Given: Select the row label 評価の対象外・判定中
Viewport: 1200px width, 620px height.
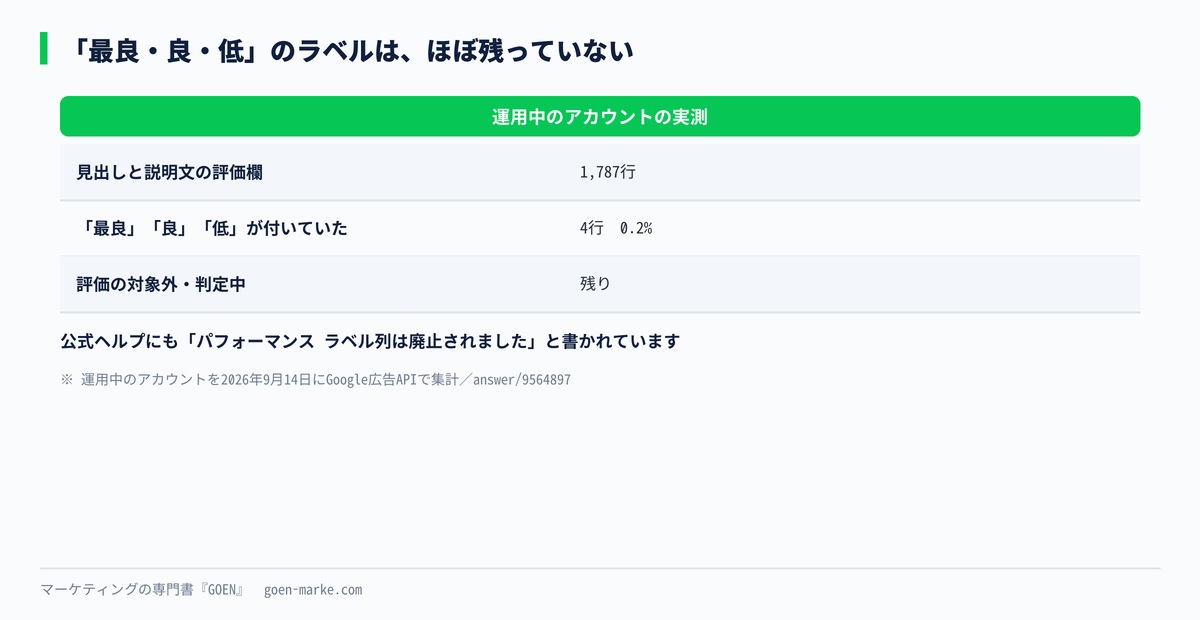Looking at the screenshot, I should 161,284.
